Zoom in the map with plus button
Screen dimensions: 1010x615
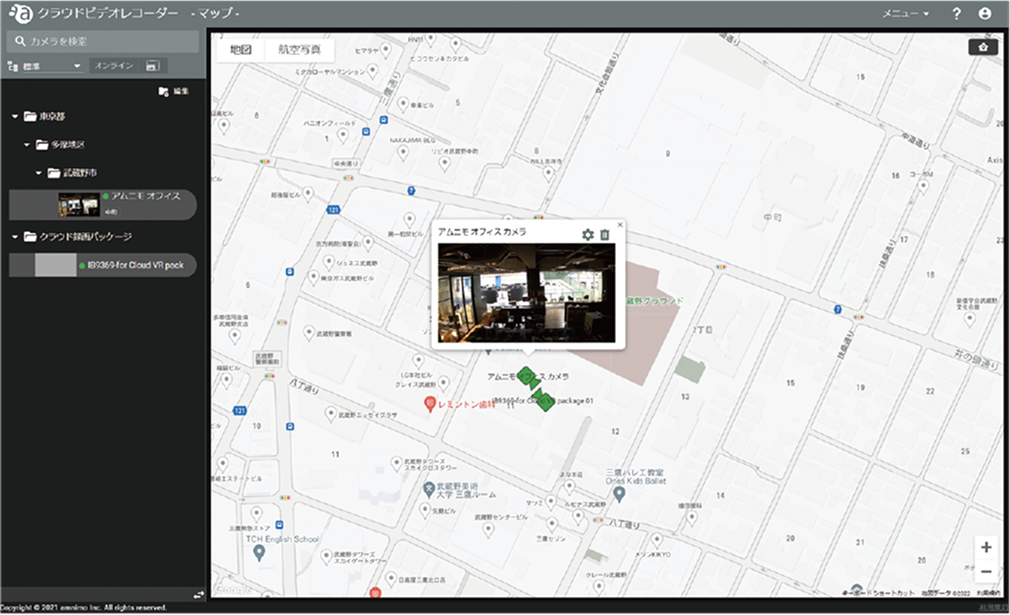[986, 547]
